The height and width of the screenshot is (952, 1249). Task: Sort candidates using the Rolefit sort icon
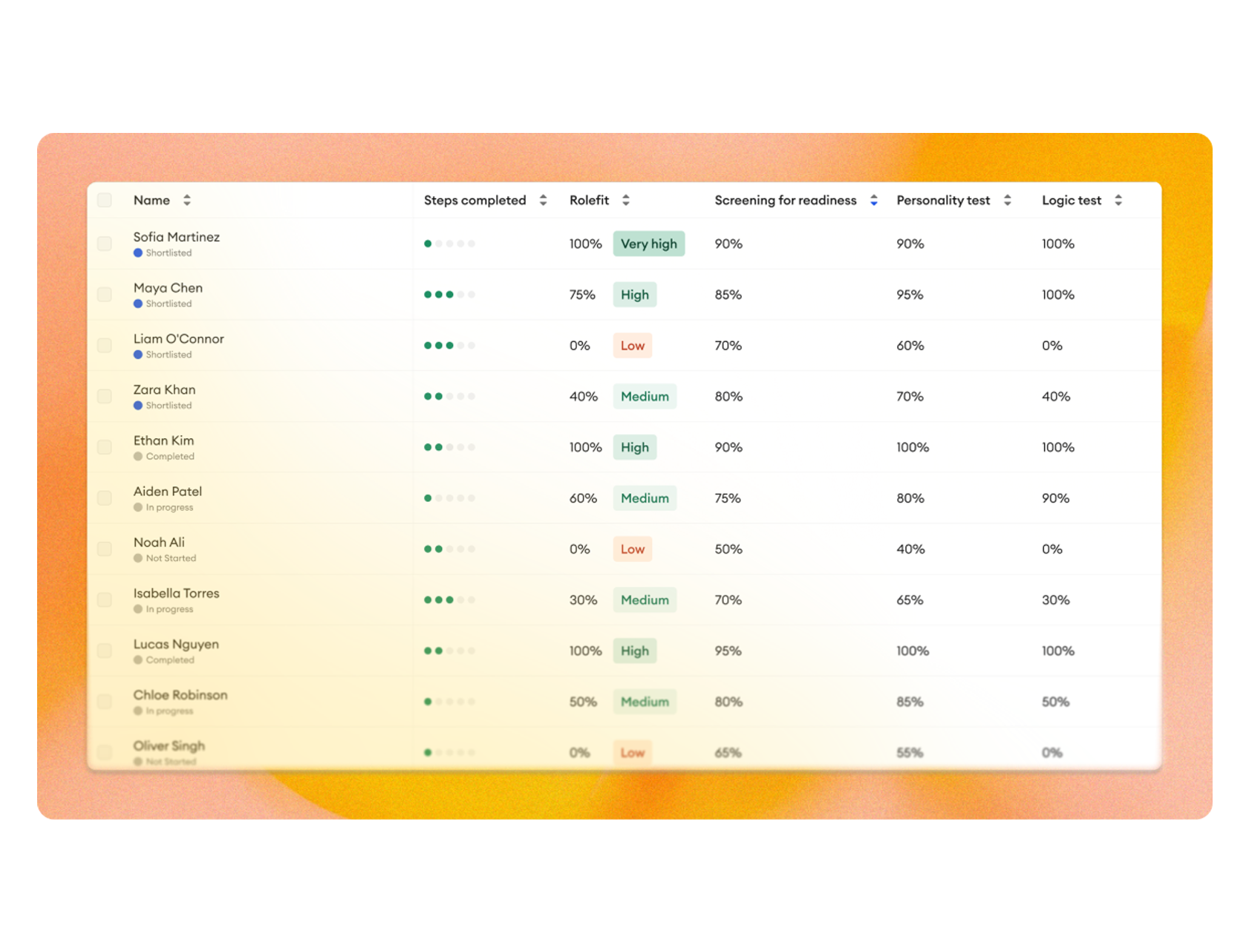pos(626,200)
